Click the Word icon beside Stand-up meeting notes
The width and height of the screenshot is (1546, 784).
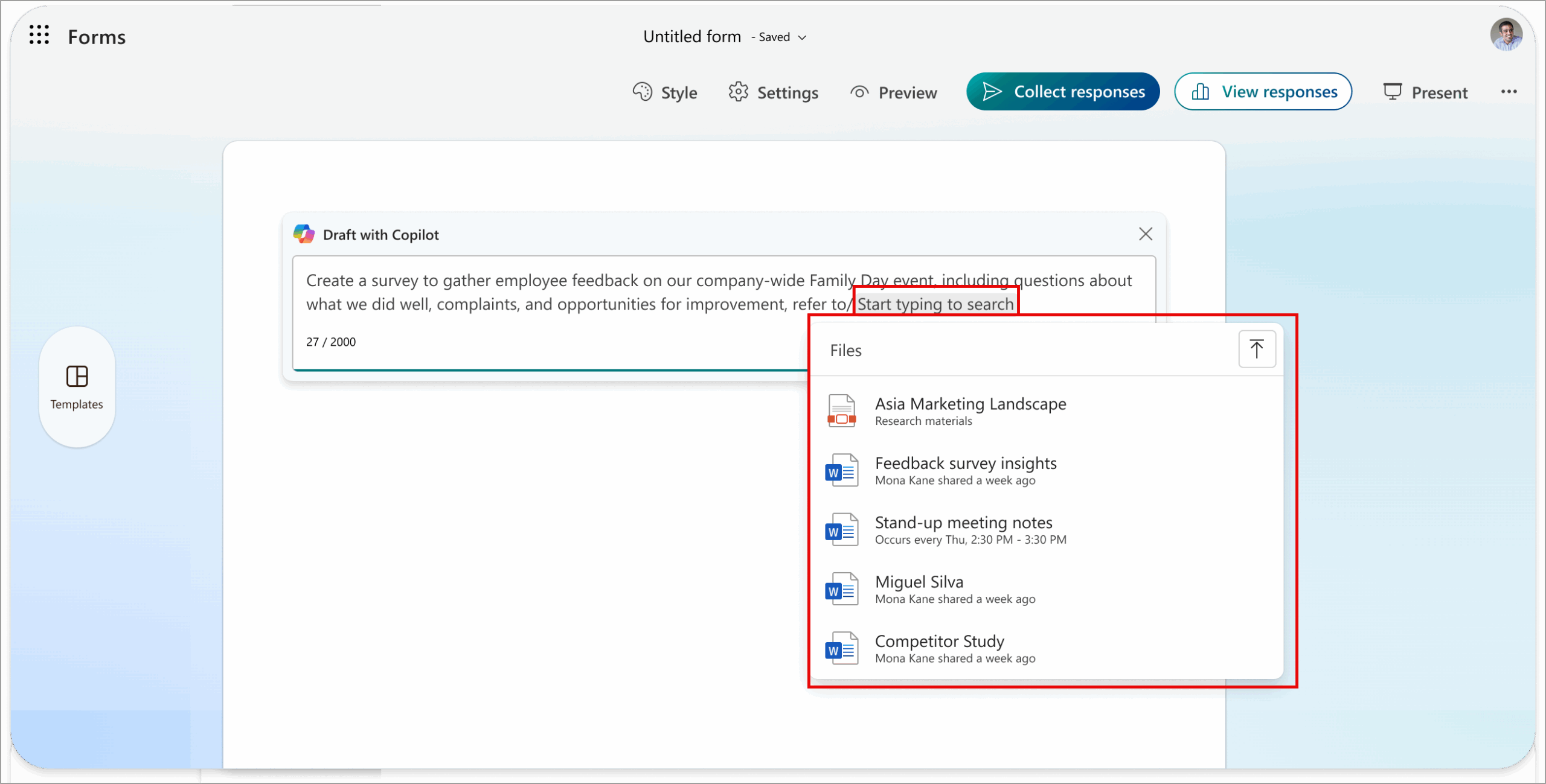point(841,529)
